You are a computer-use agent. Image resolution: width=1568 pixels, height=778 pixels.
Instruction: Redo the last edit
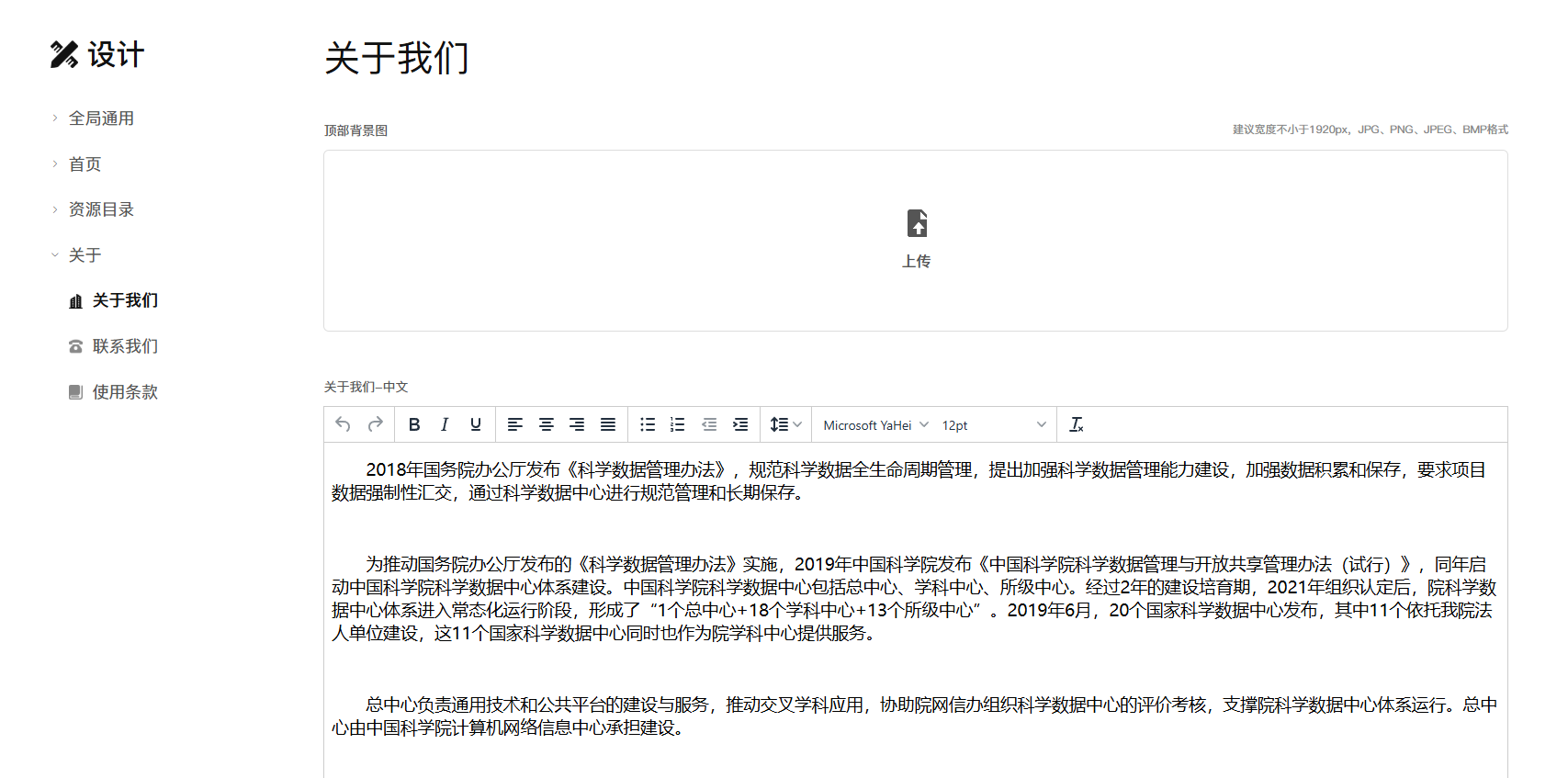(375, 424)
